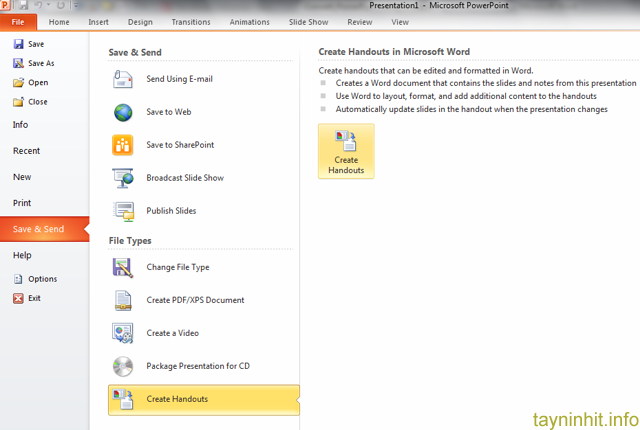The height and width of the screenshot is (430, 640).
Task: Open the Recent menu item
Action: pos(27,151)
